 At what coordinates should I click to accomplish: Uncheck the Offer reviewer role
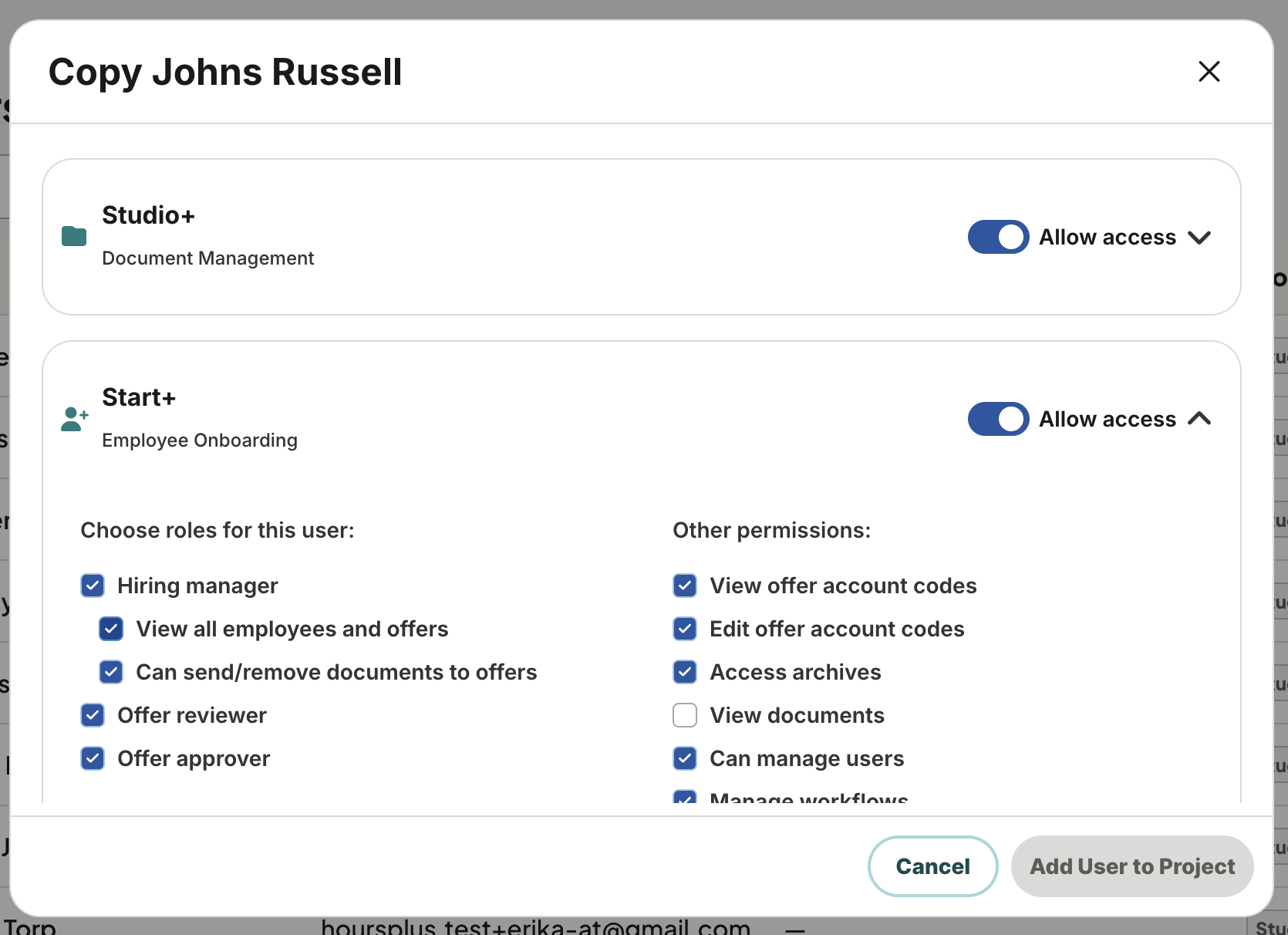[x=93, y=715]
